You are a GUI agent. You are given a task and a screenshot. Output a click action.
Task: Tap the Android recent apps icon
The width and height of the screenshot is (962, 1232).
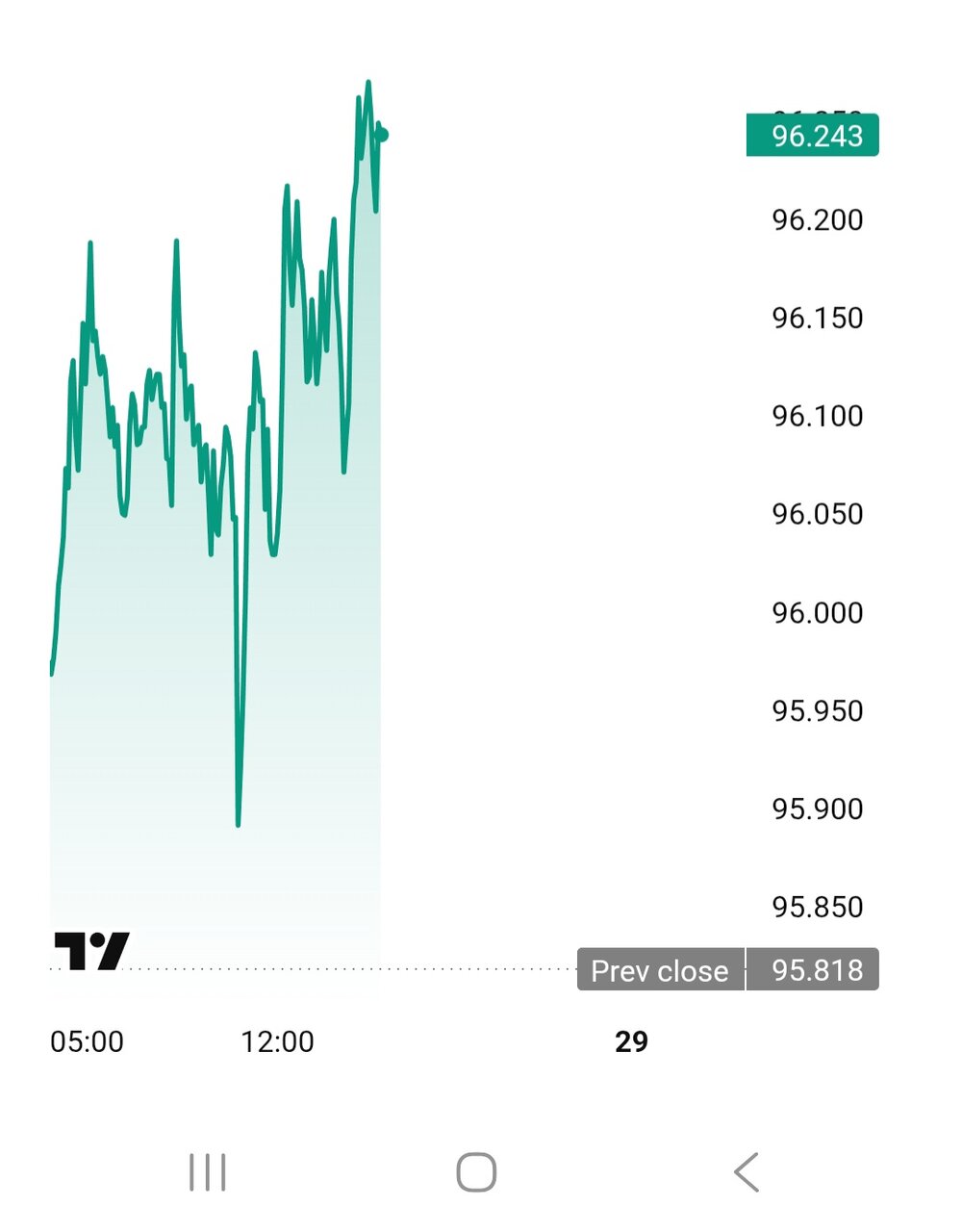tap(208, 1172)
